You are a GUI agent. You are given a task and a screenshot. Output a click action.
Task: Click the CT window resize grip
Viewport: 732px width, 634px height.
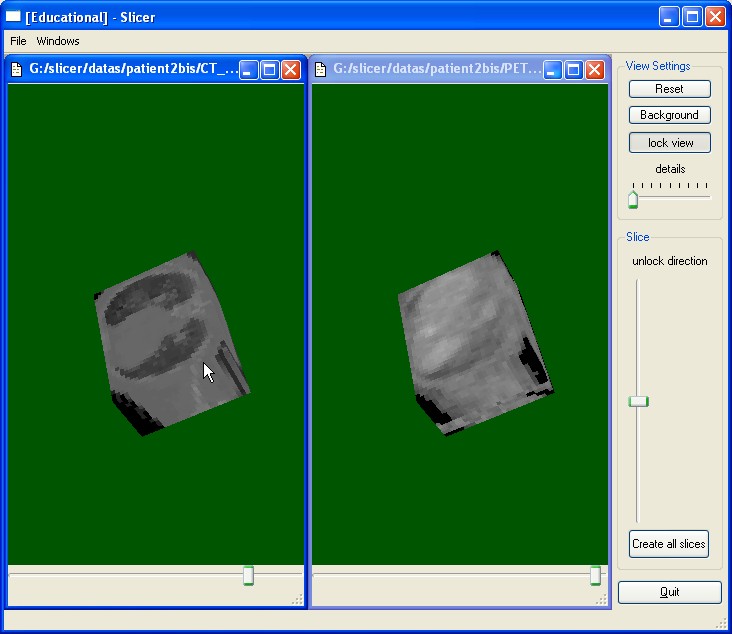pos(297,599)
